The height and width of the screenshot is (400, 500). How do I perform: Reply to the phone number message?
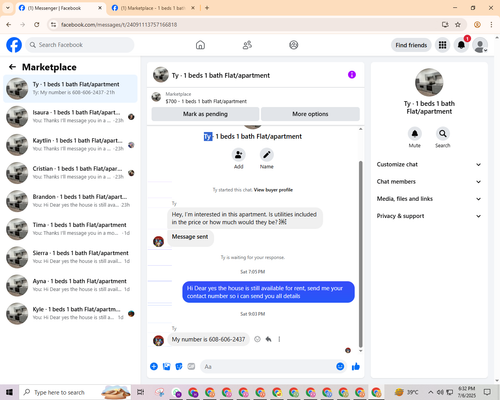268,339
